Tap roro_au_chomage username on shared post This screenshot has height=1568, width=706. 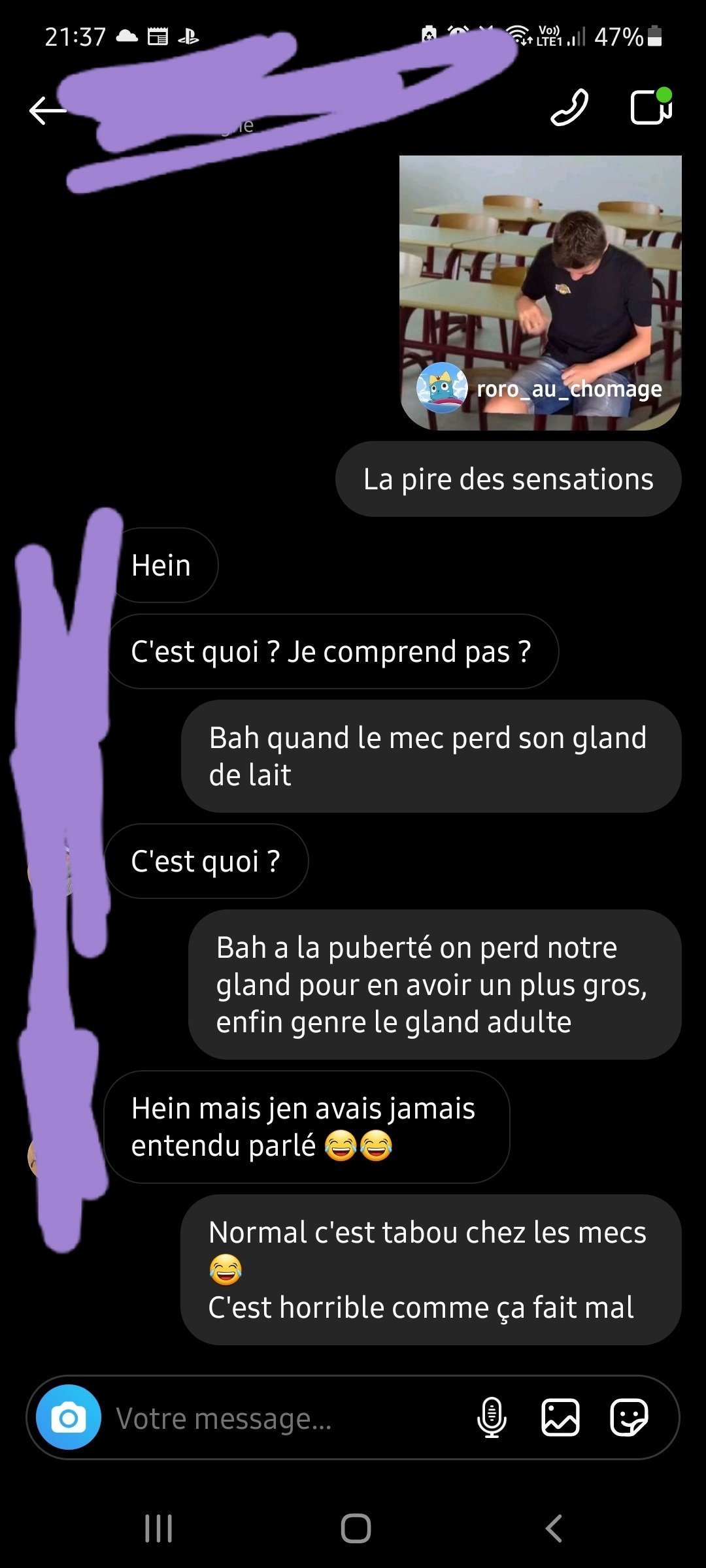point(569,389)
